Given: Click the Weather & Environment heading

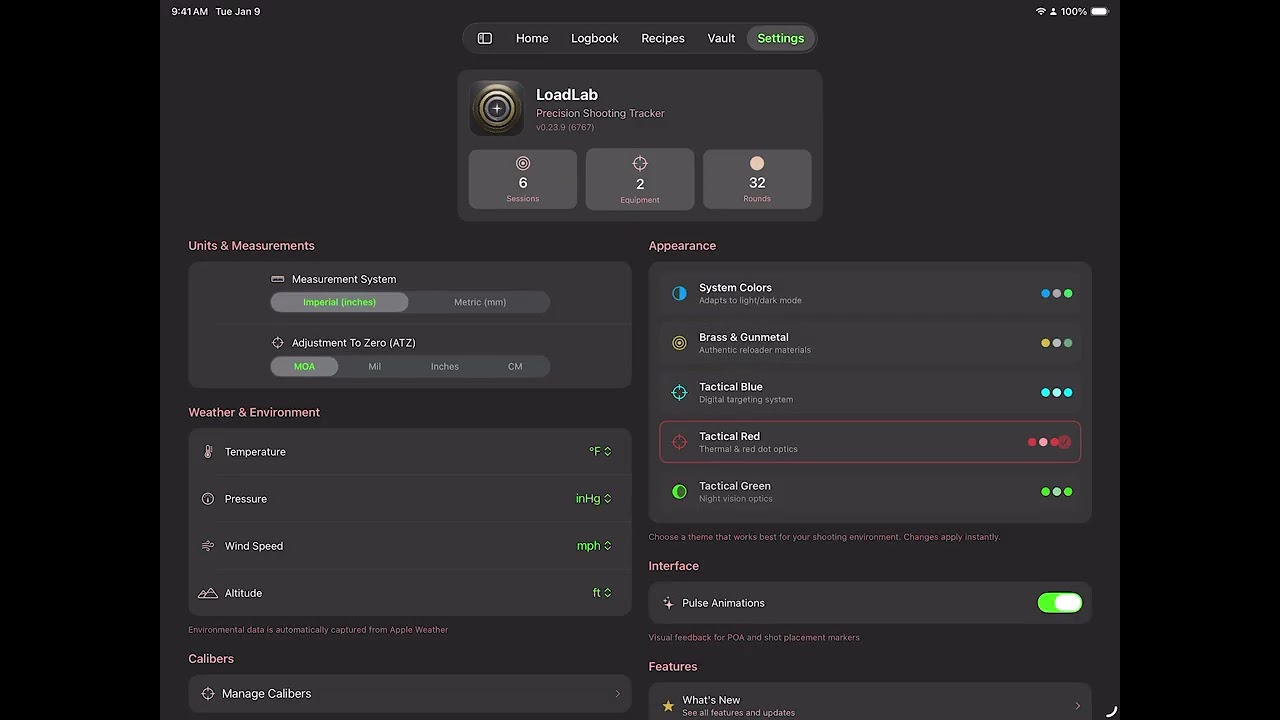Looking at the screenshot, I should [x=254, y=412].
